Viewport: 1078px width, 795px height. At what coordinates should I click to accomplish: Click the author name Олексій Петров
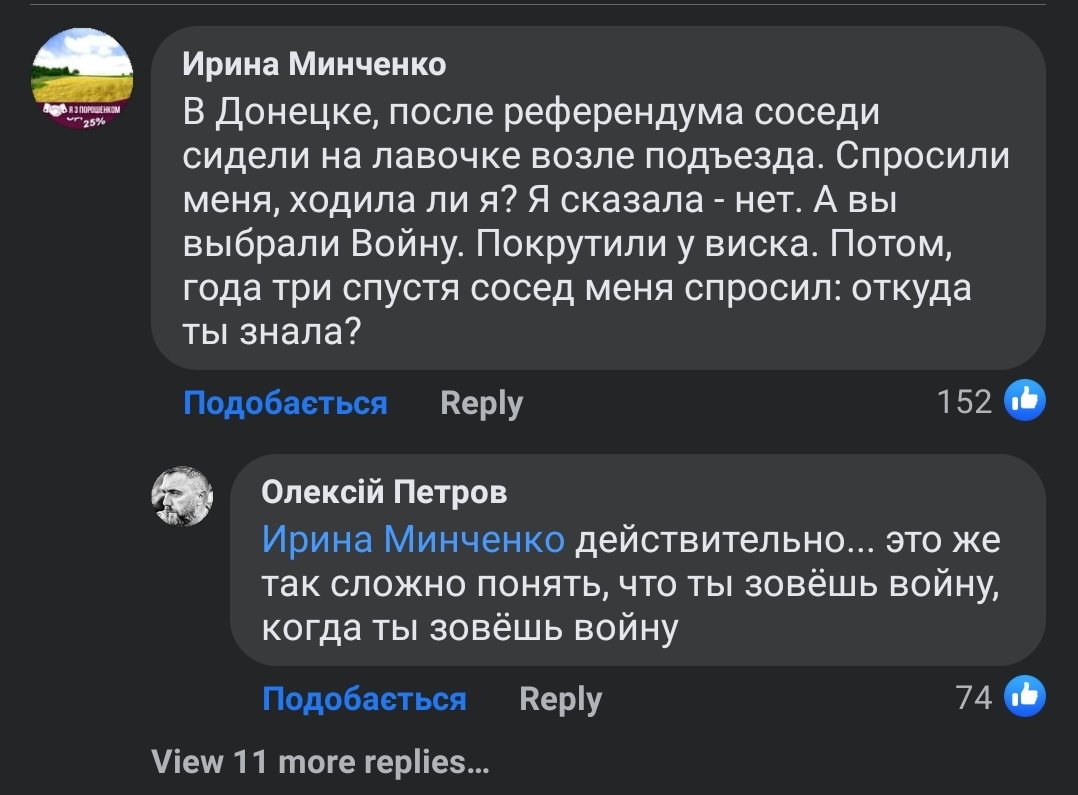coord(384,492)
